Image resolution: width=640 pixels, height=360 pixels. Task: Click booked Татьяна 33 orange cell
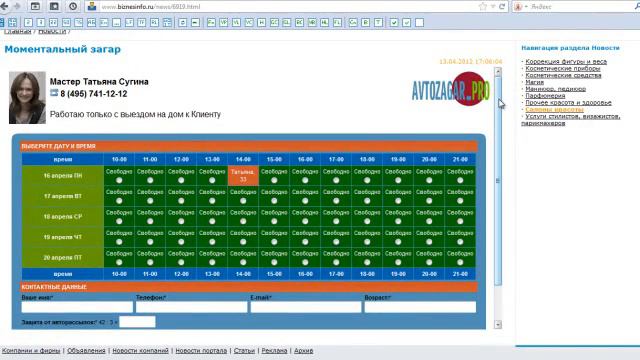click(x=243, y=176)
